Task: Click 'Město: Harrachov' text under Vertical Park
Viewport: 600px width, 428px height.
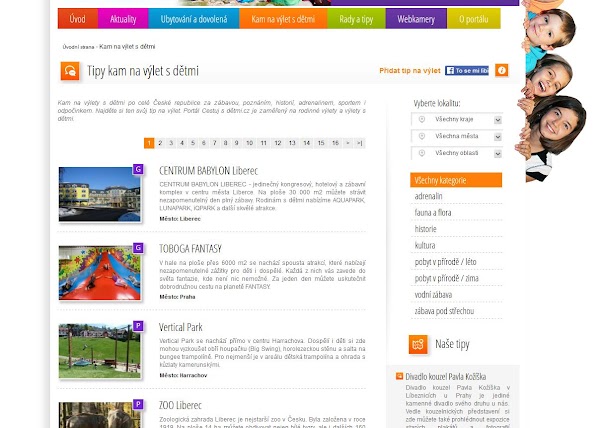Action: tap(183, 375)
